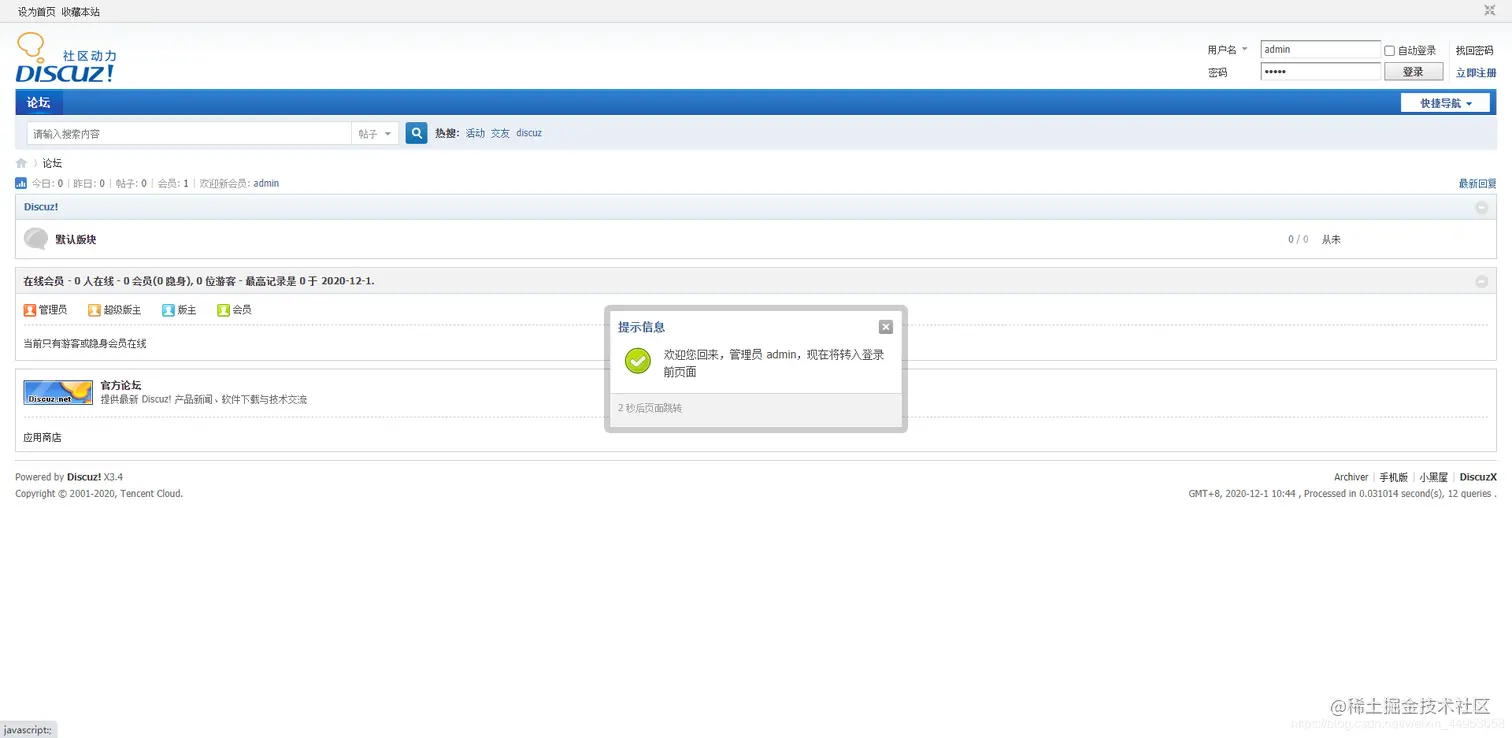The height and width of the screenshot is (738, 1512).
Task: Click the hot search 活动 link
Action: [475, 133]
